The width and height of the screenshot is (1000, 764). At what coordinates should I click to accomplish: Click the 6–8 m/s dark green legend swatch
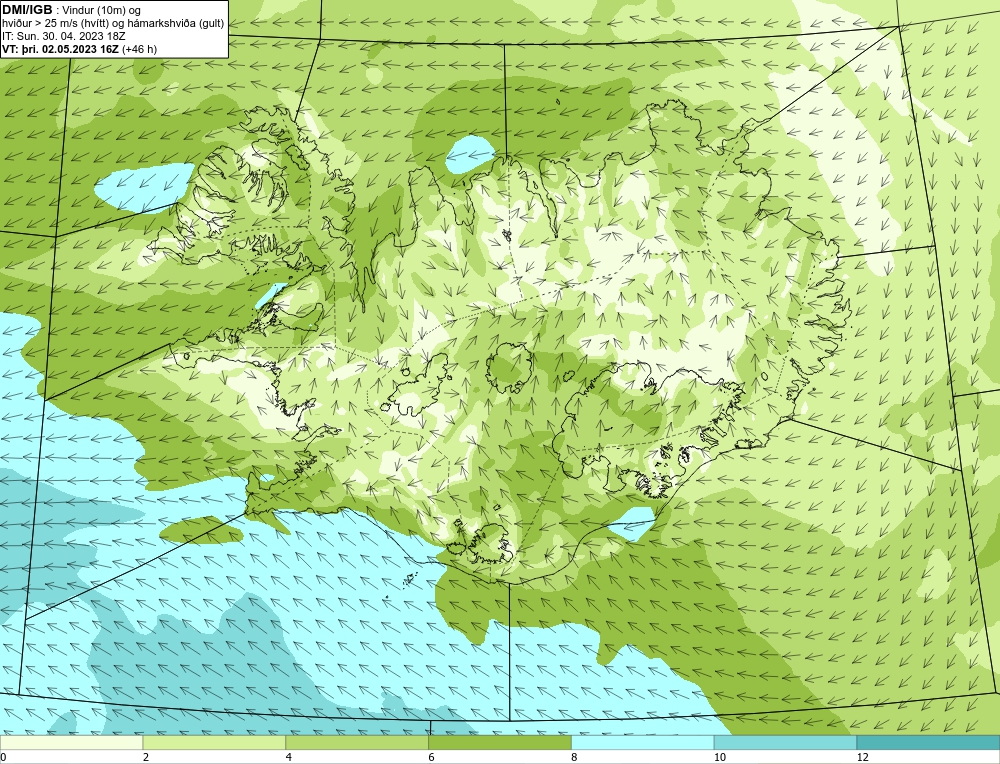pyautogui.click(x=500, y=742)
